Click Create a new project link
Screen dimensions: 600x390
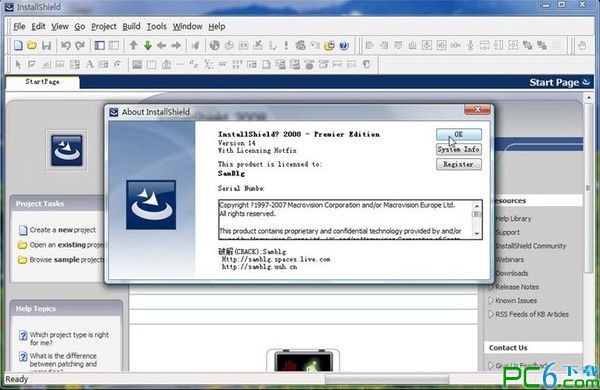pos(62,230)
